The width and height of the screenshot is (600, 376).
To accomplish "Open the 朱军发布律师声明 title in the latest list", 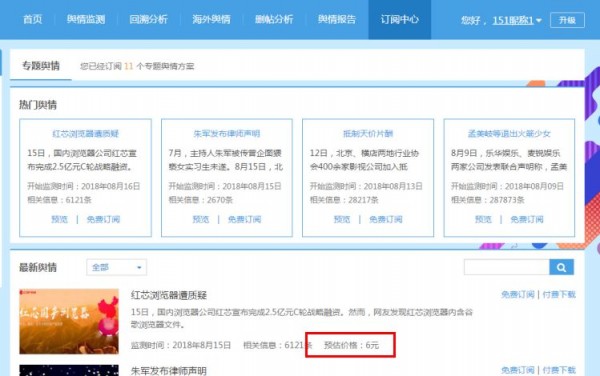I will click(x=169, y=371).
